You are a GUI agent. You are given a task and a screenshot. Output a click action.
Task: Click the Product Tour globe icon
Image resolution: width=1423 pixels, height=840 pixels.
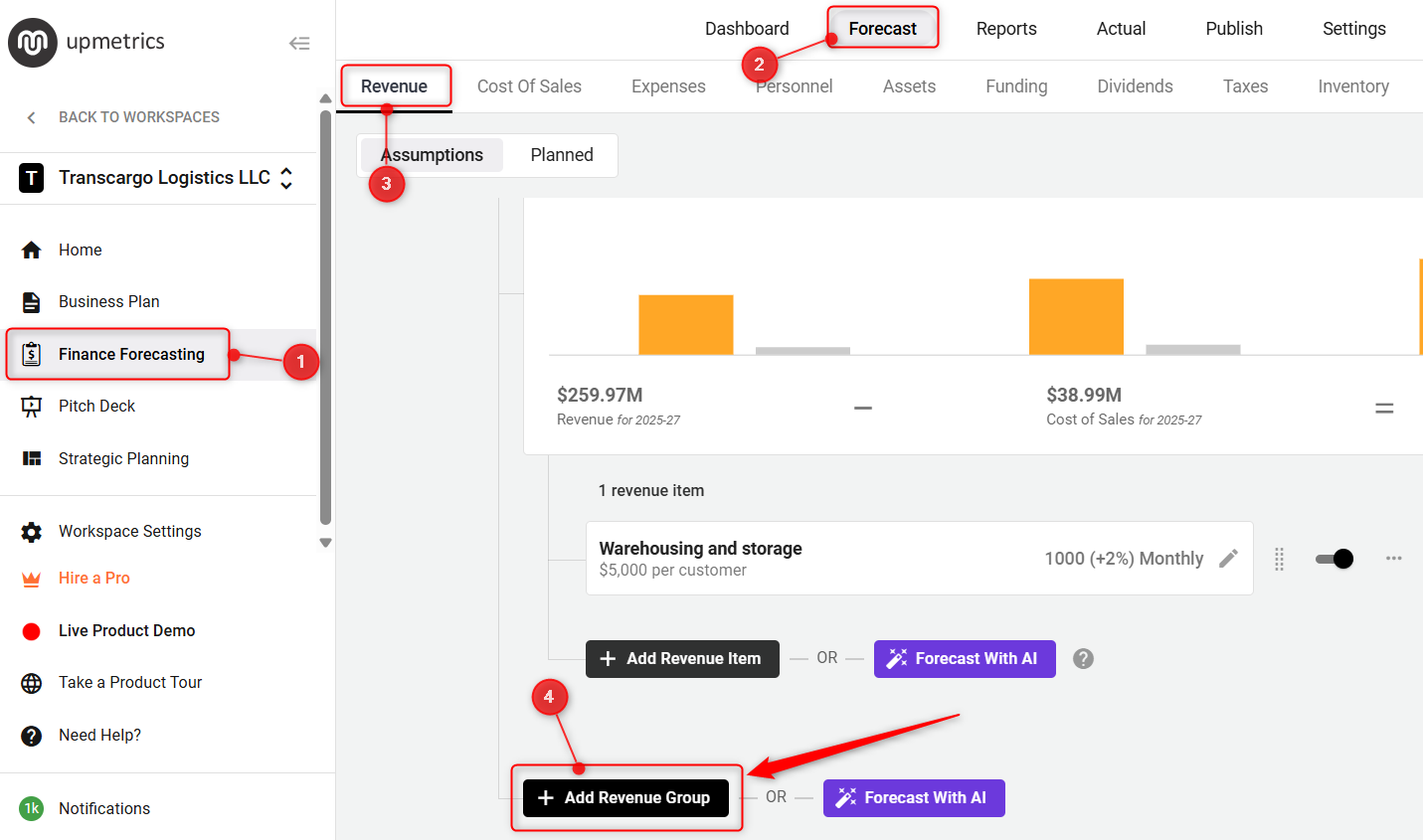point(32,683)
